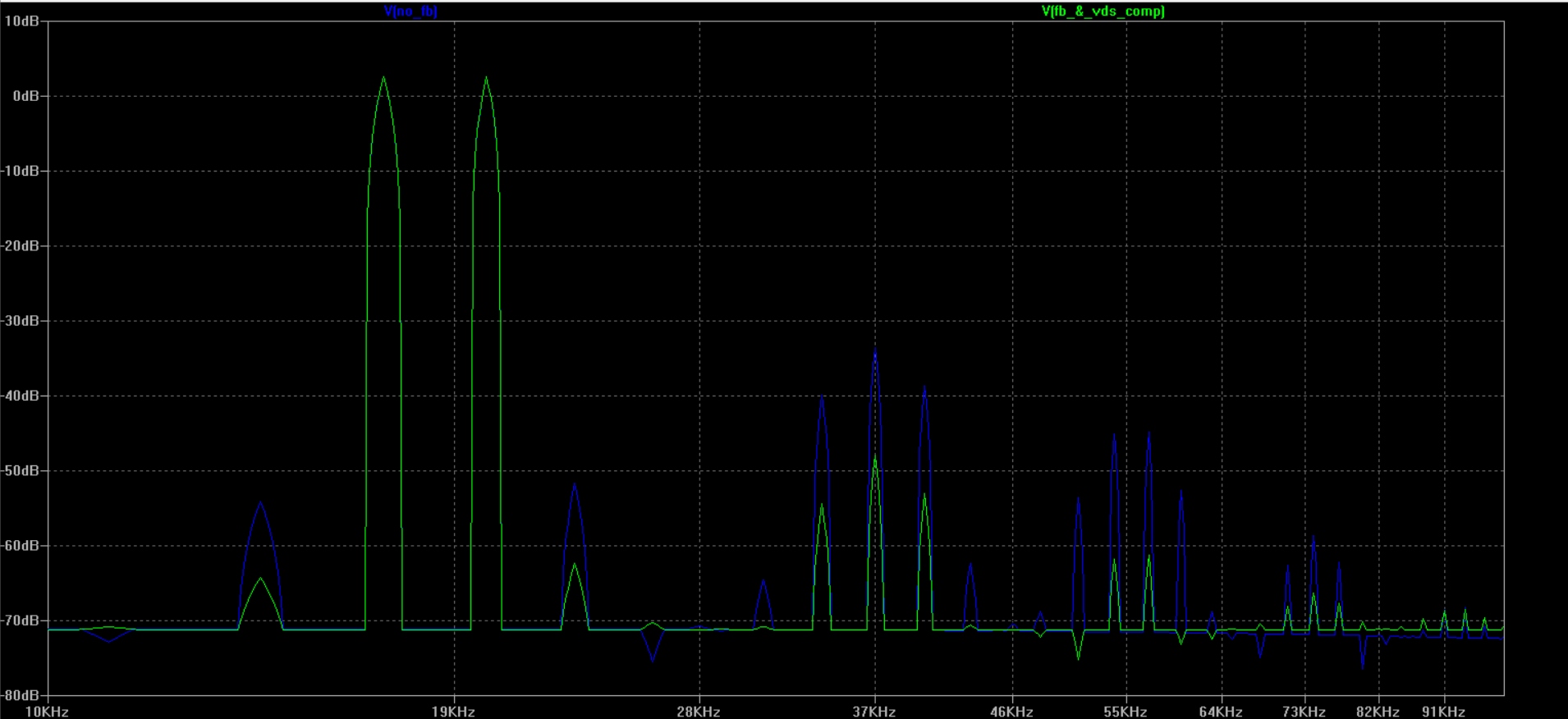Select the green V(fb_&_vds_comp) trace label

(x=1103, y=11)
